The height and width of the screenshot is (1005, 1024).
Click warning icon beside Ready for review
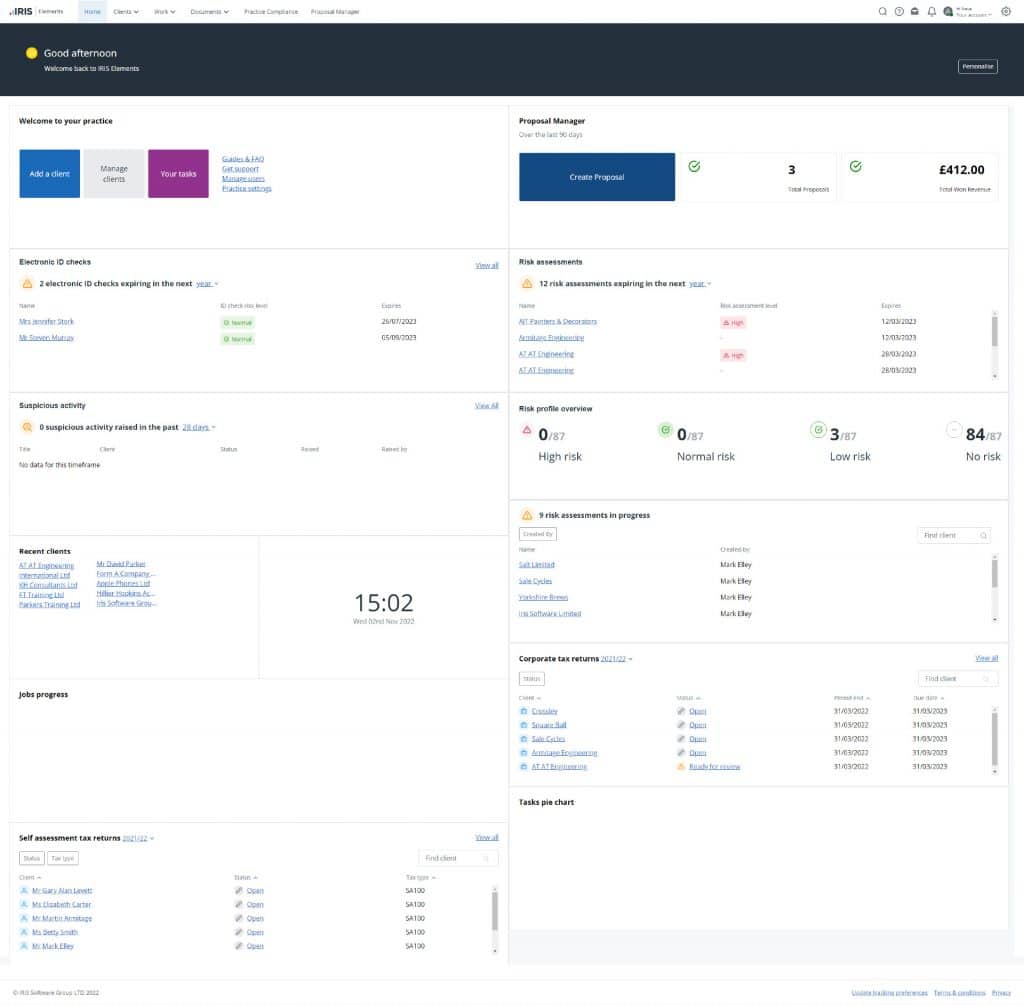681,766
